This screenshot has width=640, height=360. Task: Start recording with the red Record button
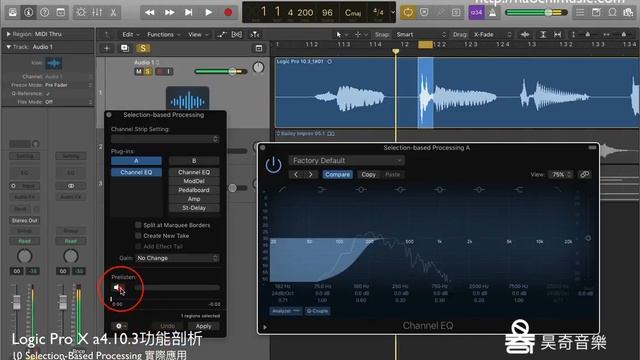[228, 13]
